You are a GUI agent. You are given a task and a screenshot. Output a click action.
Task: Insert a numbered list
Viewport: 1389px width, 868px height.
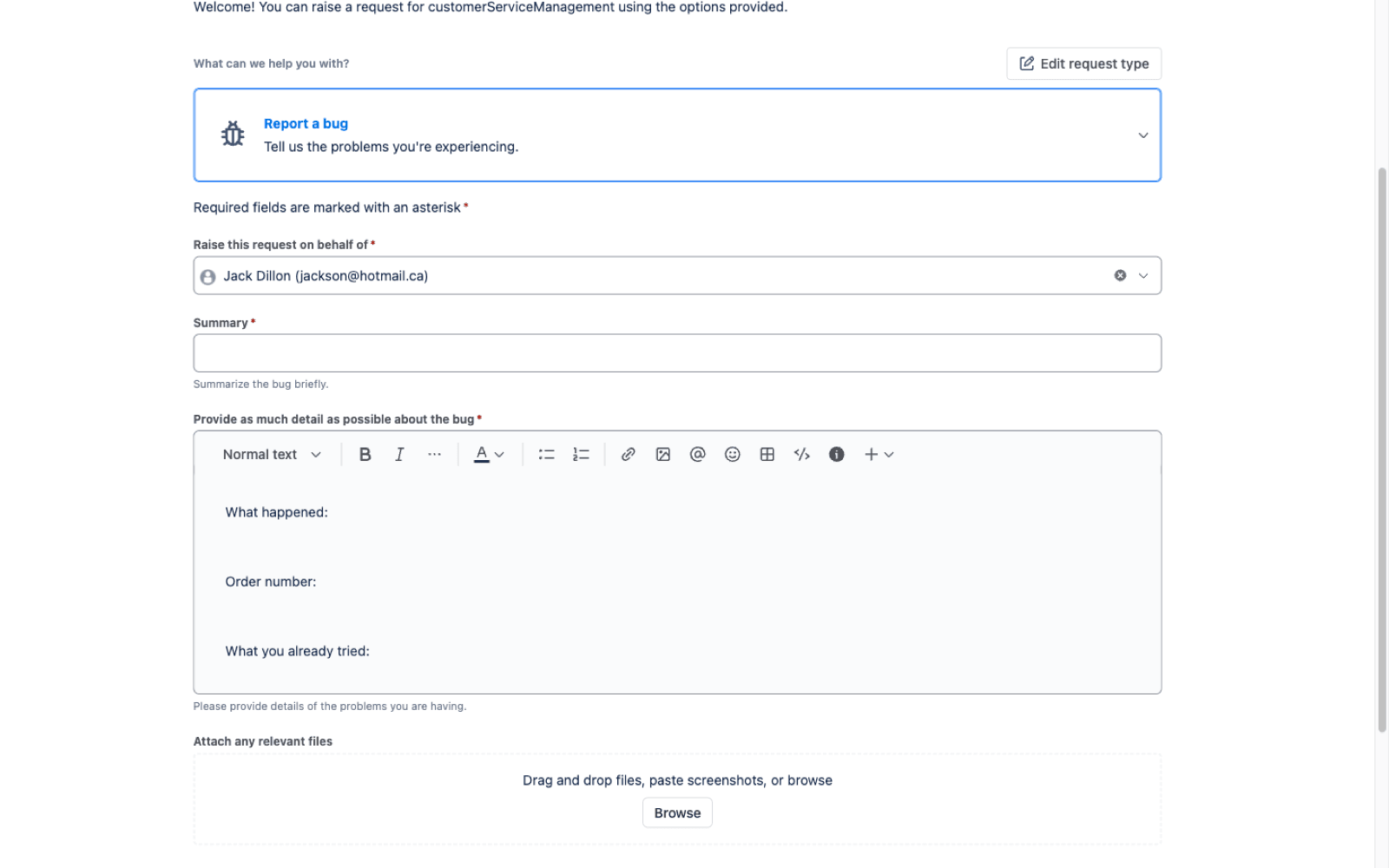pyautogui.click(x=581, y=454)
